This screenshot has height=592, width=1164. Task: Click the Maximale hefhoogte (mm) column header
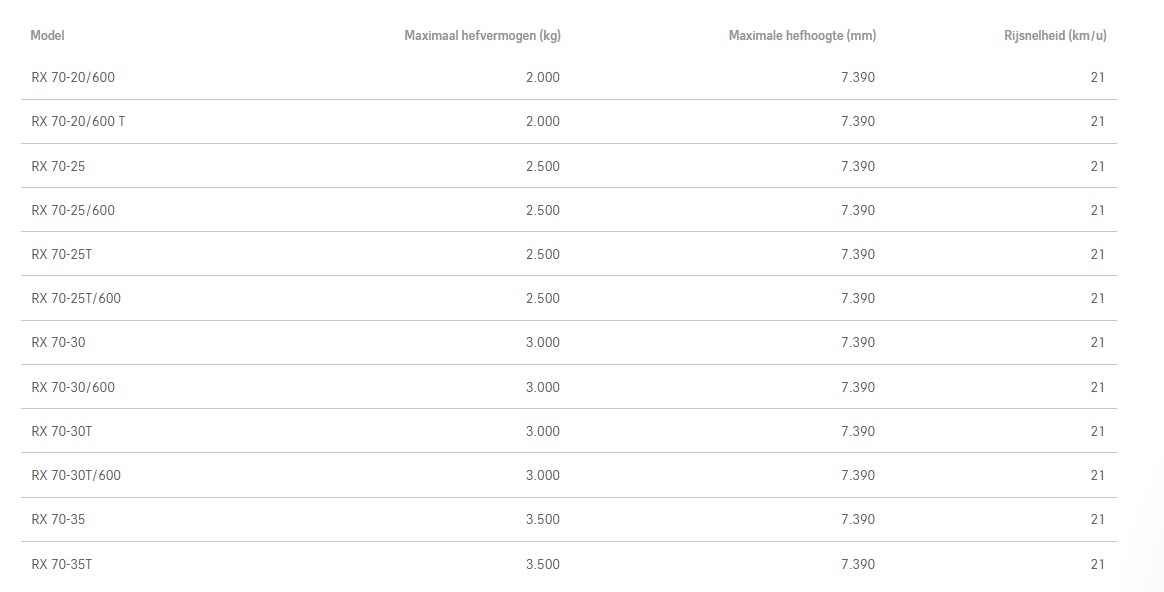click(x=802, y=35)
